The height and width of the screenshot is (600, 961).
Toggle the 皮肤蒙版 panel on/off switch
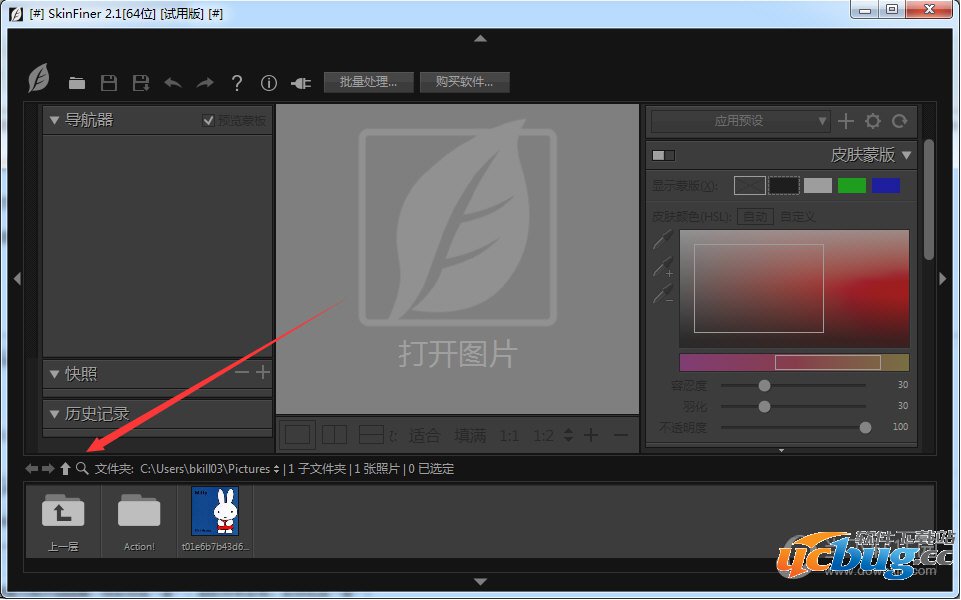point(663,155)
